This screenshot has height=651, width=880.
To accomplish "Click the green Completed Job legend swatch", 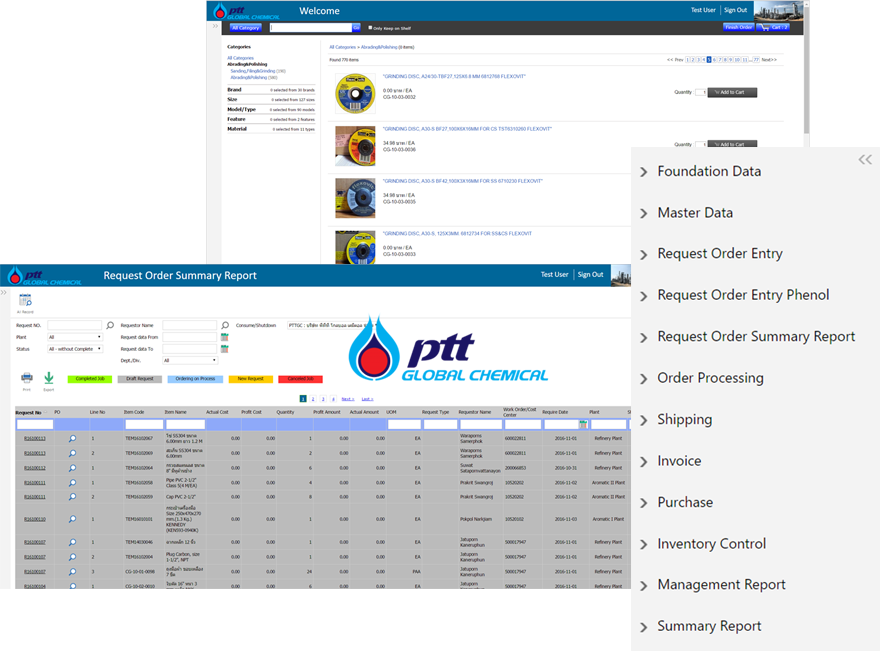I will [90, 379].
